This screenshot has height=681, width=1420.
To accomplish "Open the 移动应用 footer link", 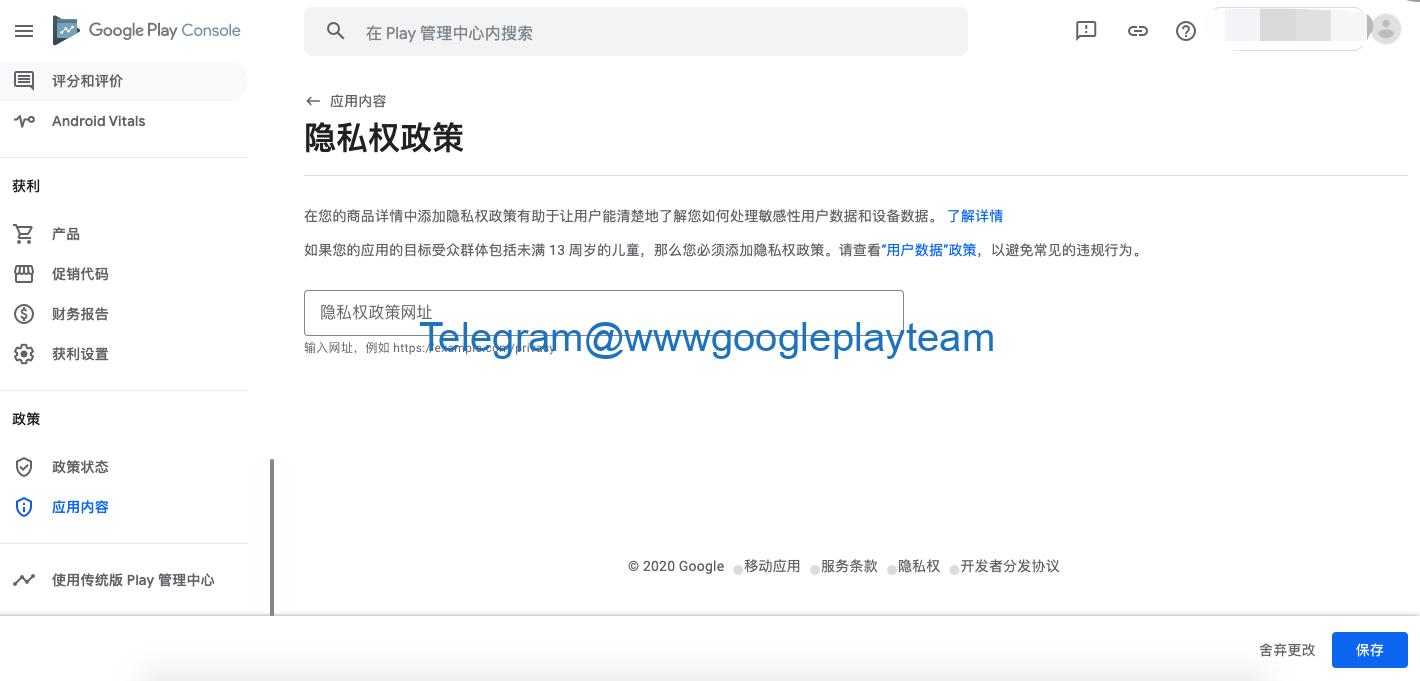I will point(772,566).
